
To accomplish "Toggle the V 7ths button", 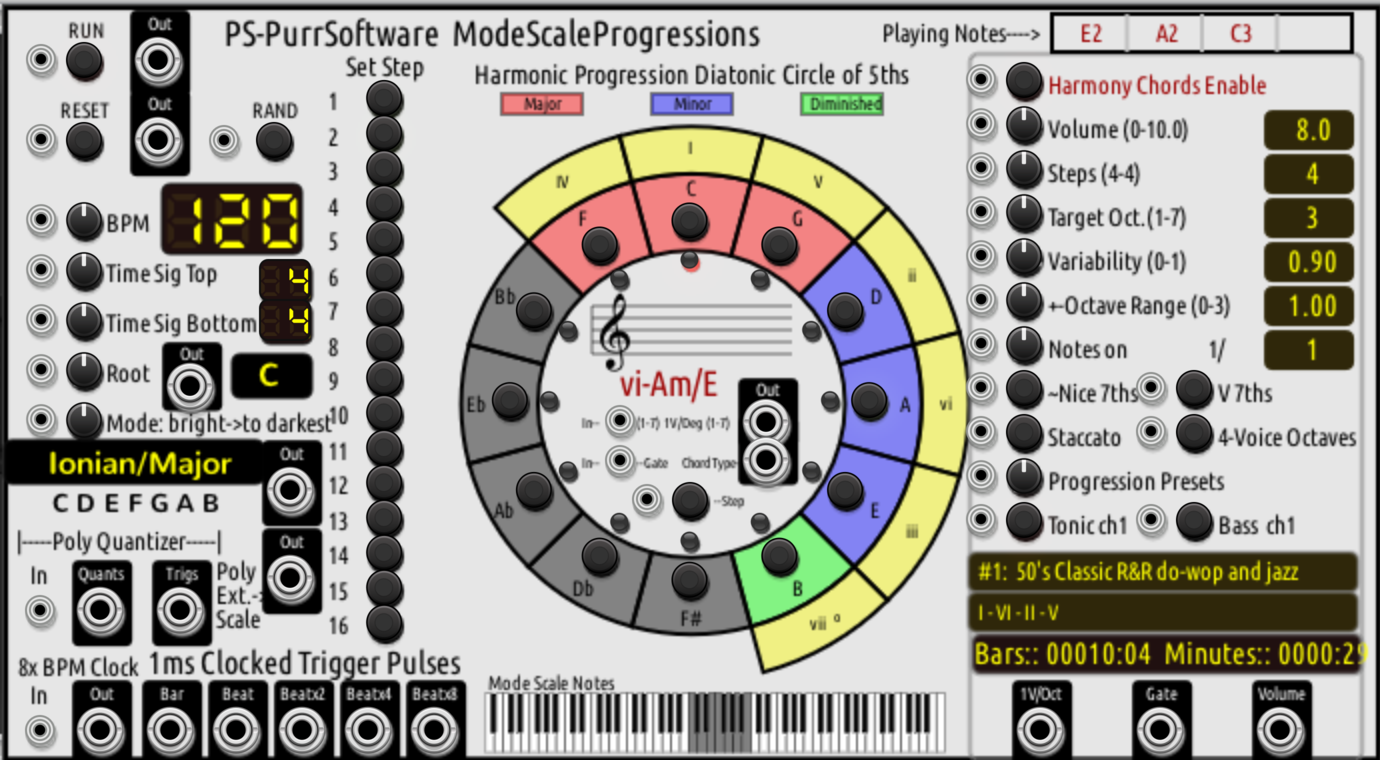I will [1194, 389].
